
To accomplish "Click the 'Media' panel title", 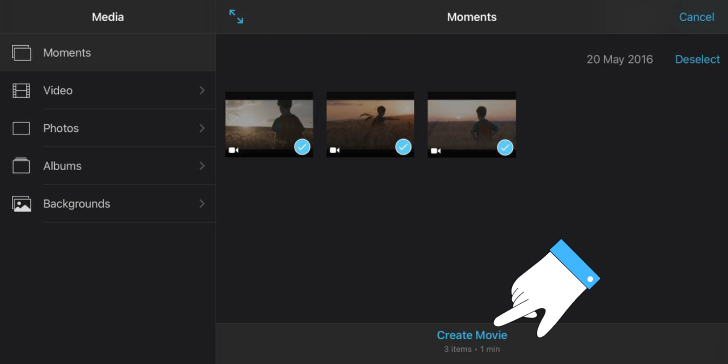I will 108,17.
